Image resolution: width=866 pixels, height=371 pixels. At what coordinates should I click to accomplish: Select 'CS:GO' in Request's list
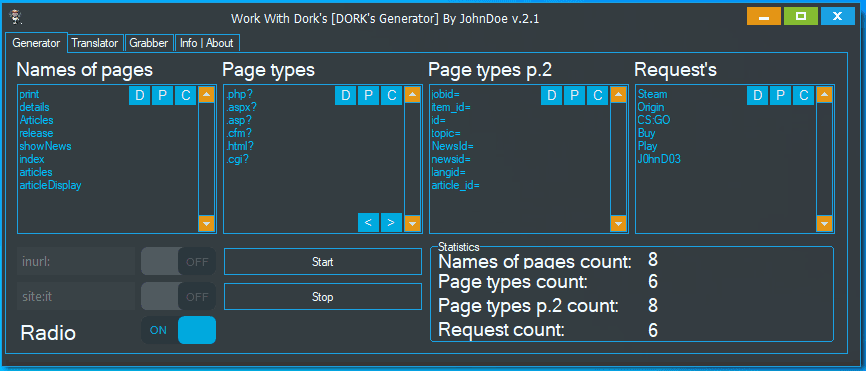pyautogui.click(x=654, y=120)
